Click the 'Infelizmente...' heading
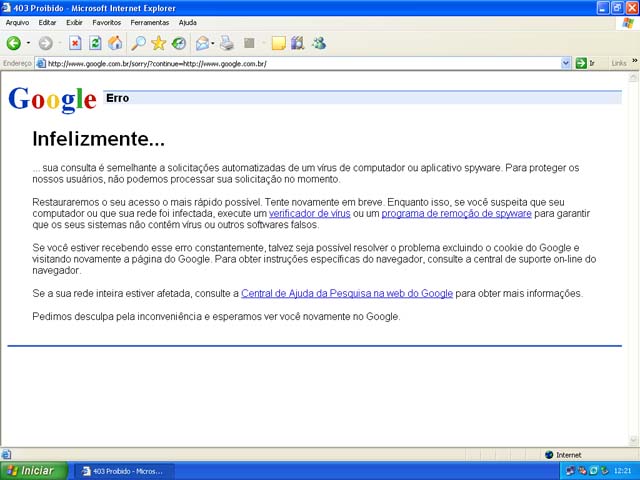The image size is (640, 480). 98,139
